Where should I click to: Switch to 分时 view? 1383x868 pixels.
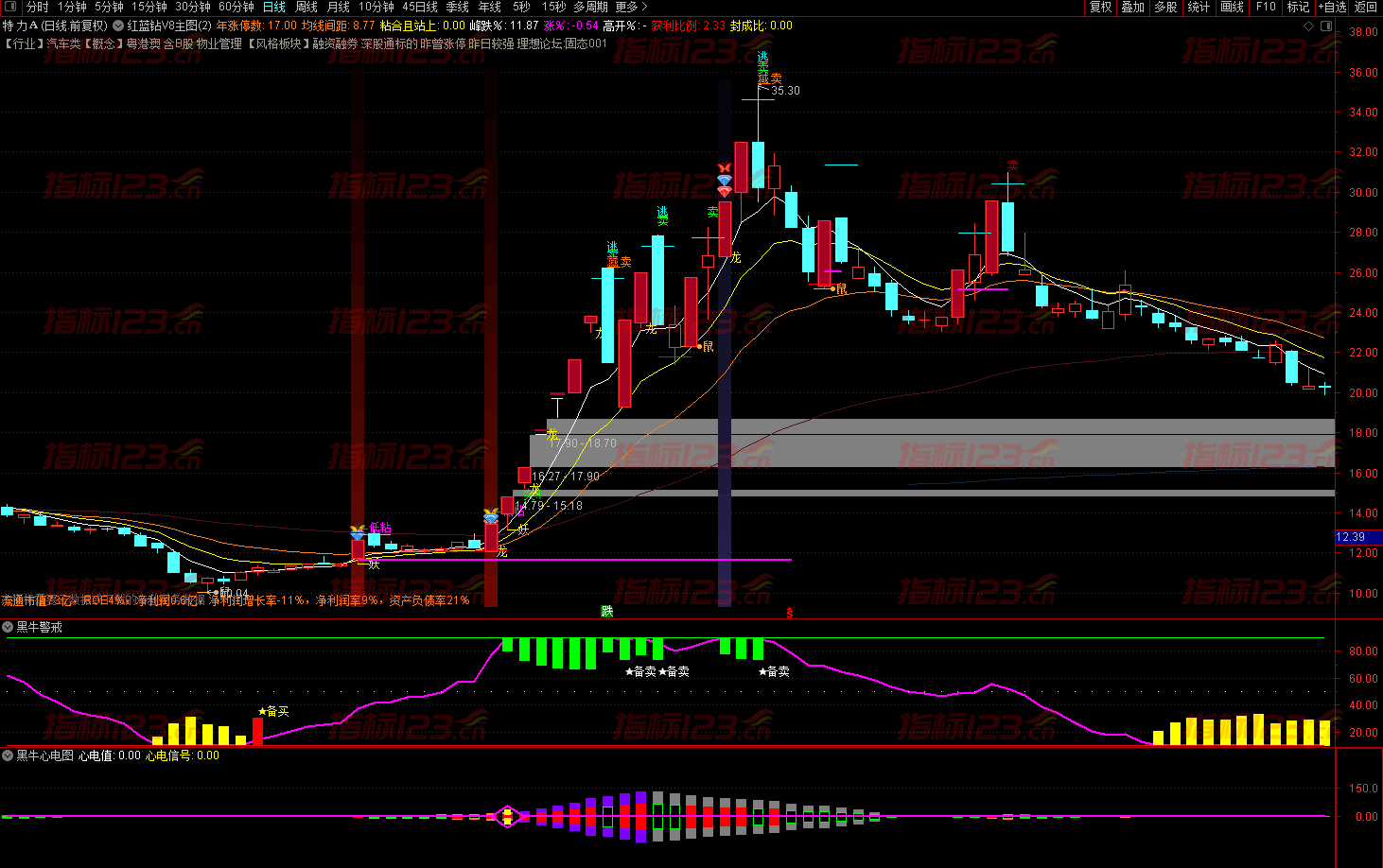pyautogui.click(x=37, y=7)
